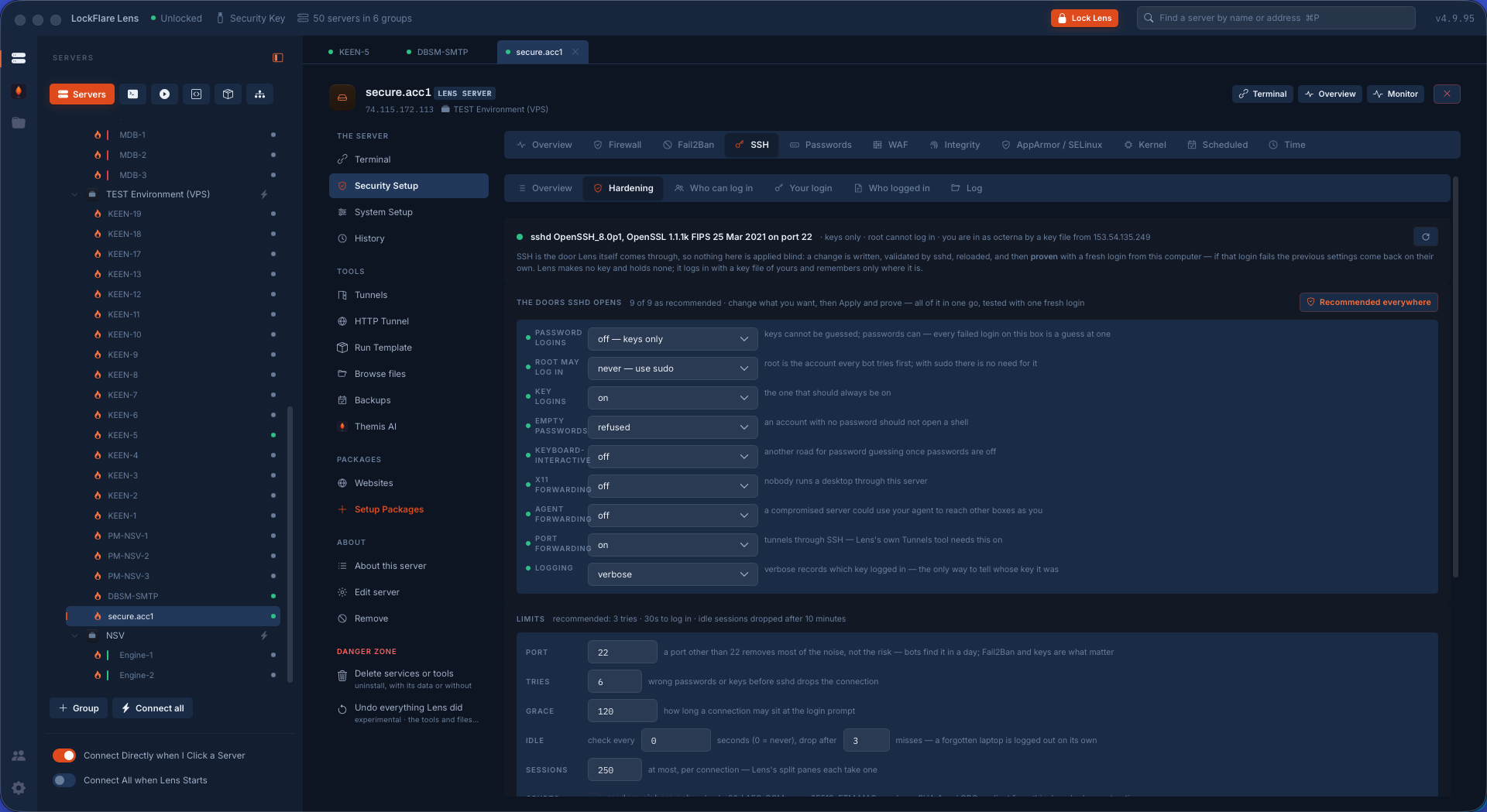
Task: Click the Security Key indicator in title bar
Action: pyautogui.click(x=250, y=19)
